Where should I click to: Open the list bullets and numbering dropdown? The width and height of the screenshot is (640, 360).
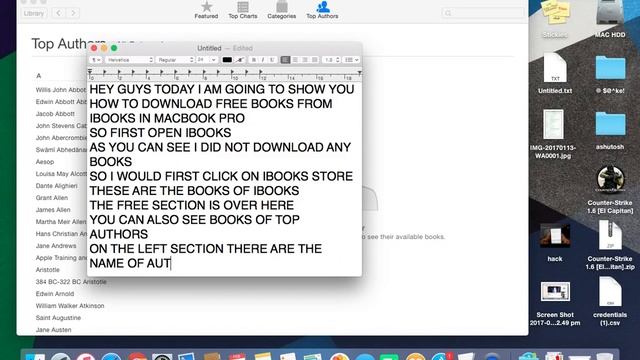[351, 60]
